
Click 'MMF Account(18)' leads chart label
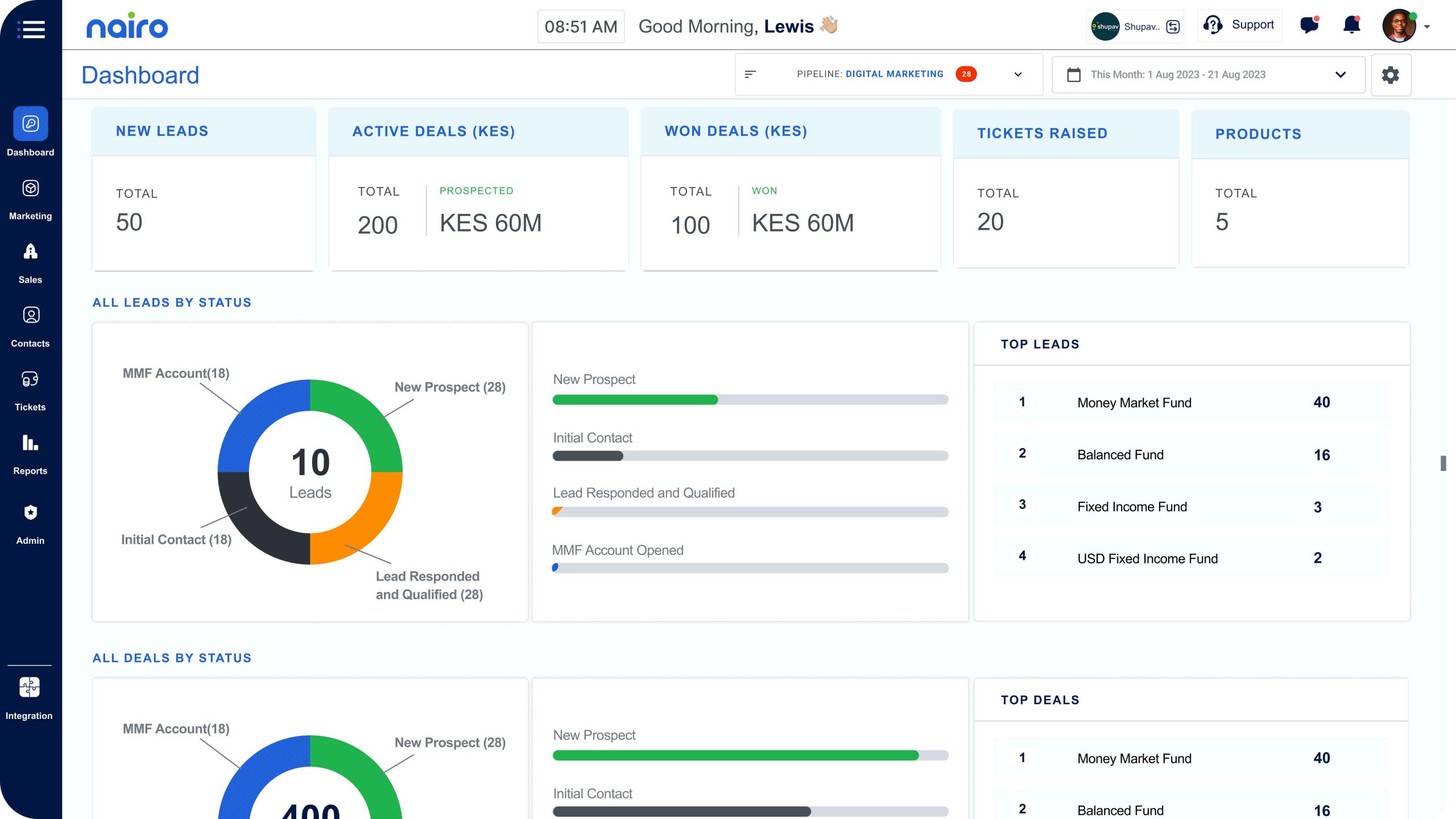176,373
